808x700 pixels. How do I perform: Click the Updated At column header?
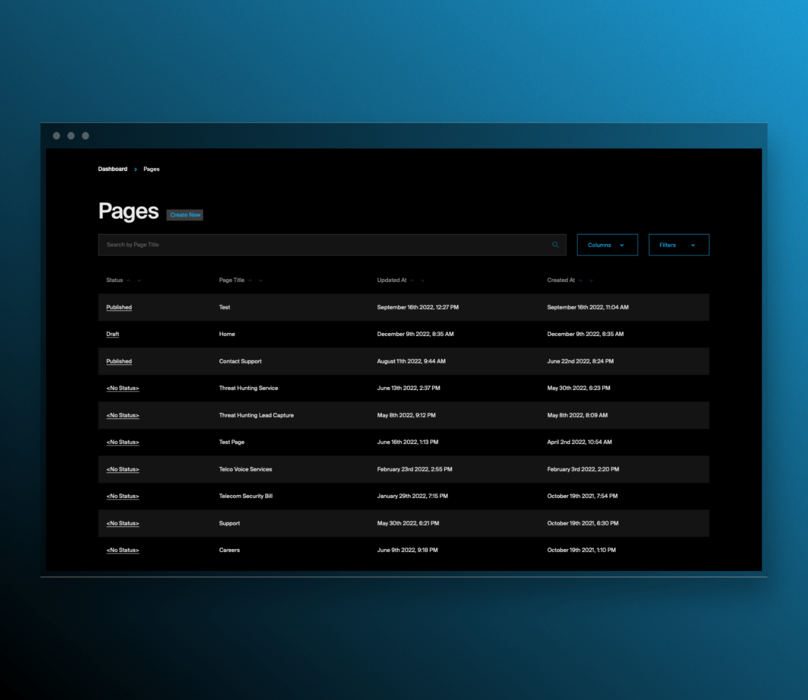[x=392, y=280]
